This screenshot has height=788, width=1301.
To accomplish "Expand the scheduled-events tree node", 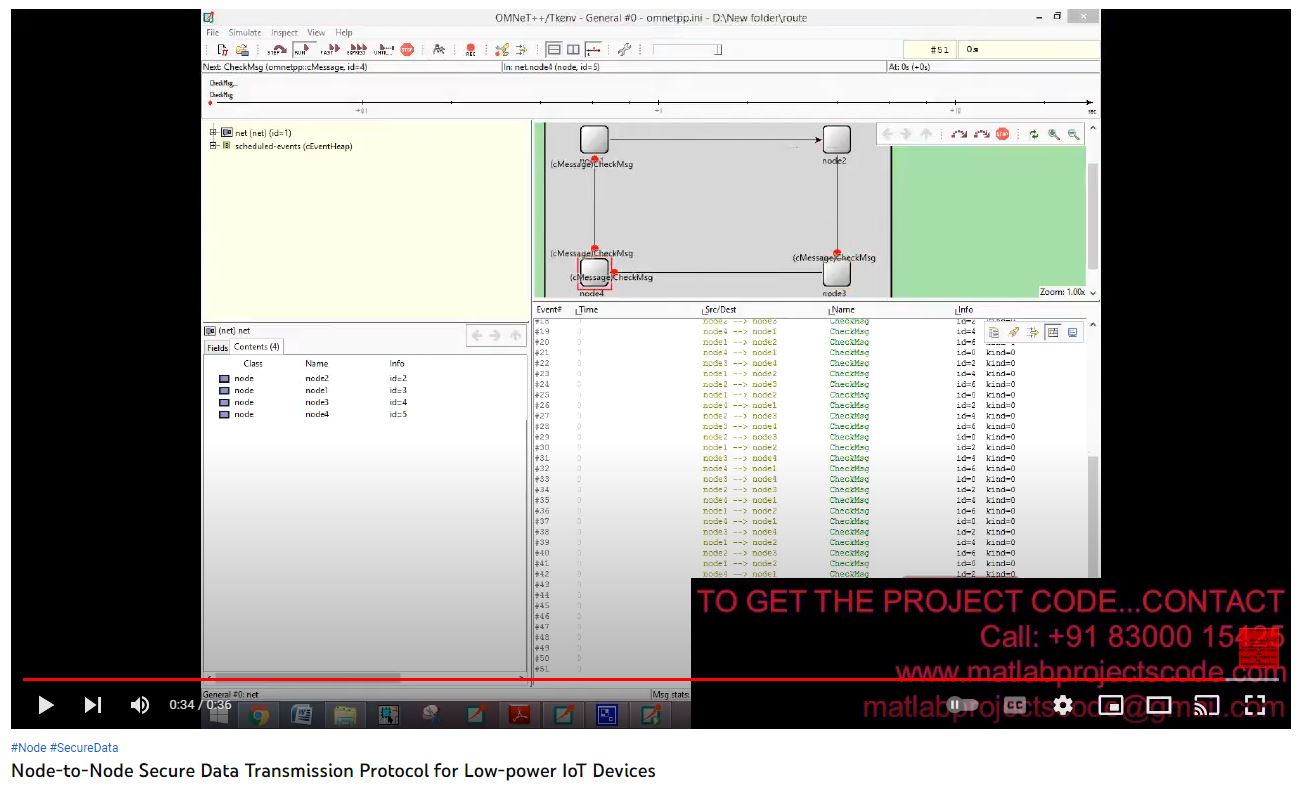I will click(x=213, y=146).
